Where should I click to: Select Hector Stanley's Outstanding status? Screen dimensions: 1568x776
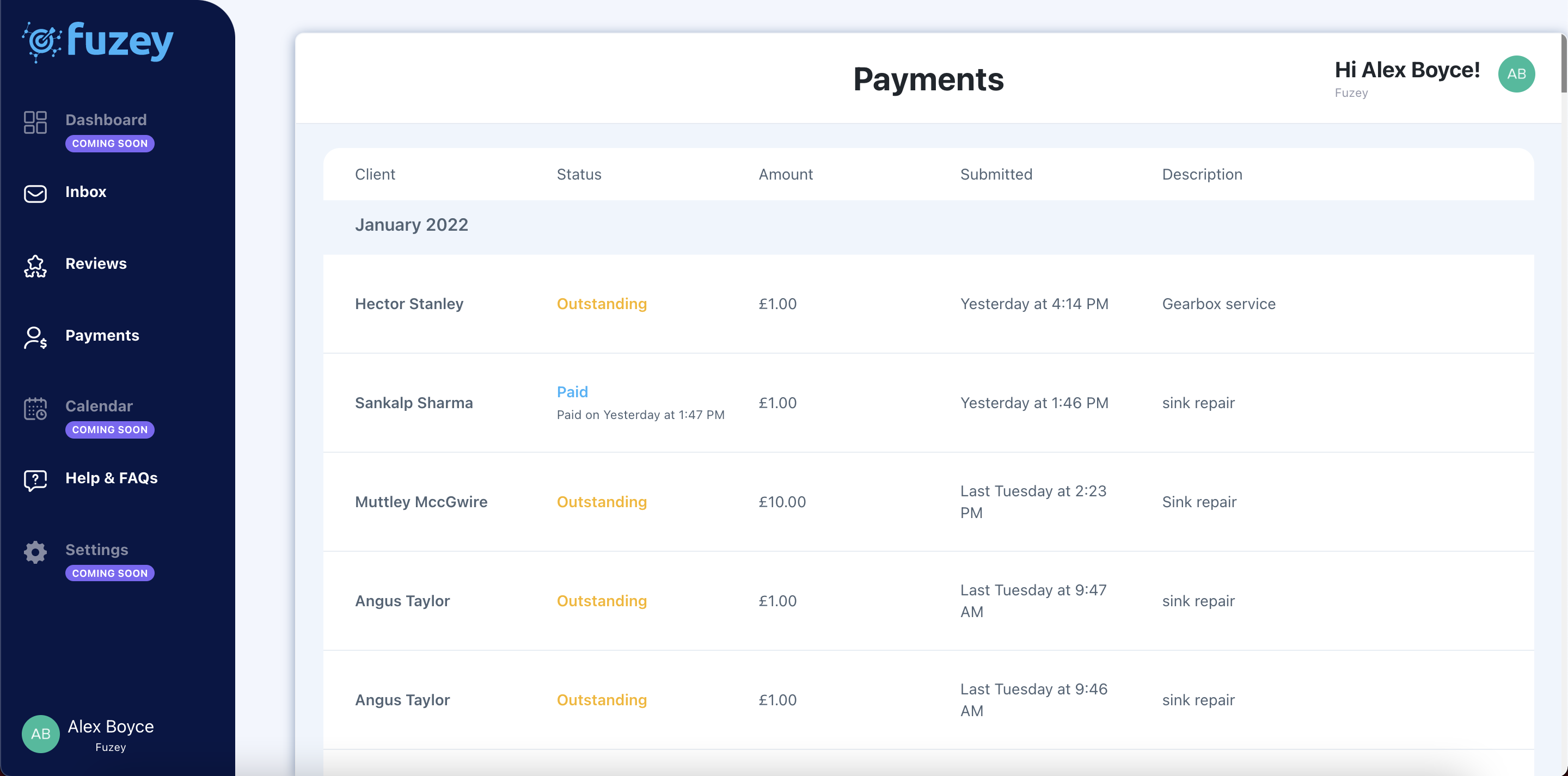[602, 303]
